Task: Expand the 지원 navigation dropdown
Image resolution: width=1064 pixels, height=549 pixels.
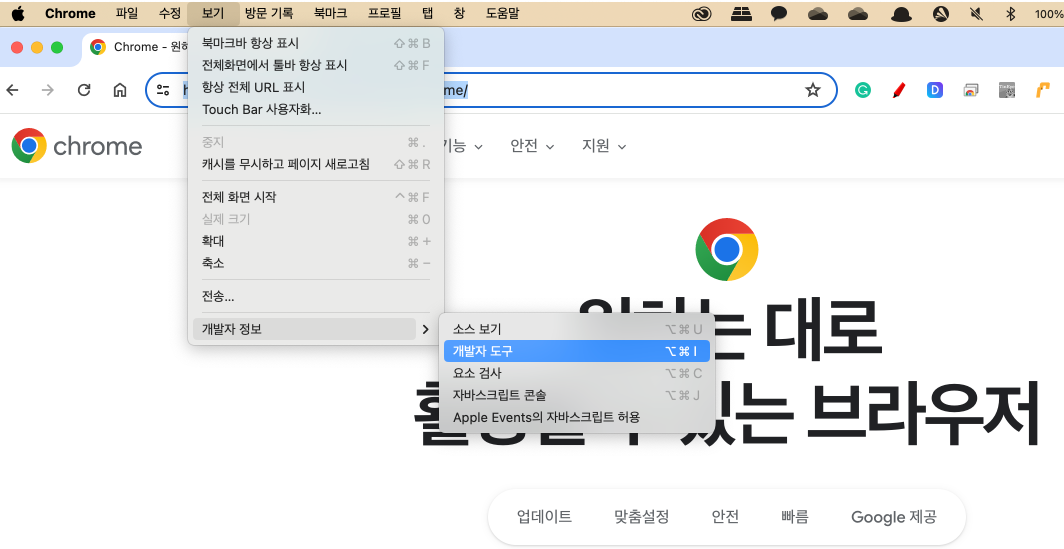Action: point(604,146)
